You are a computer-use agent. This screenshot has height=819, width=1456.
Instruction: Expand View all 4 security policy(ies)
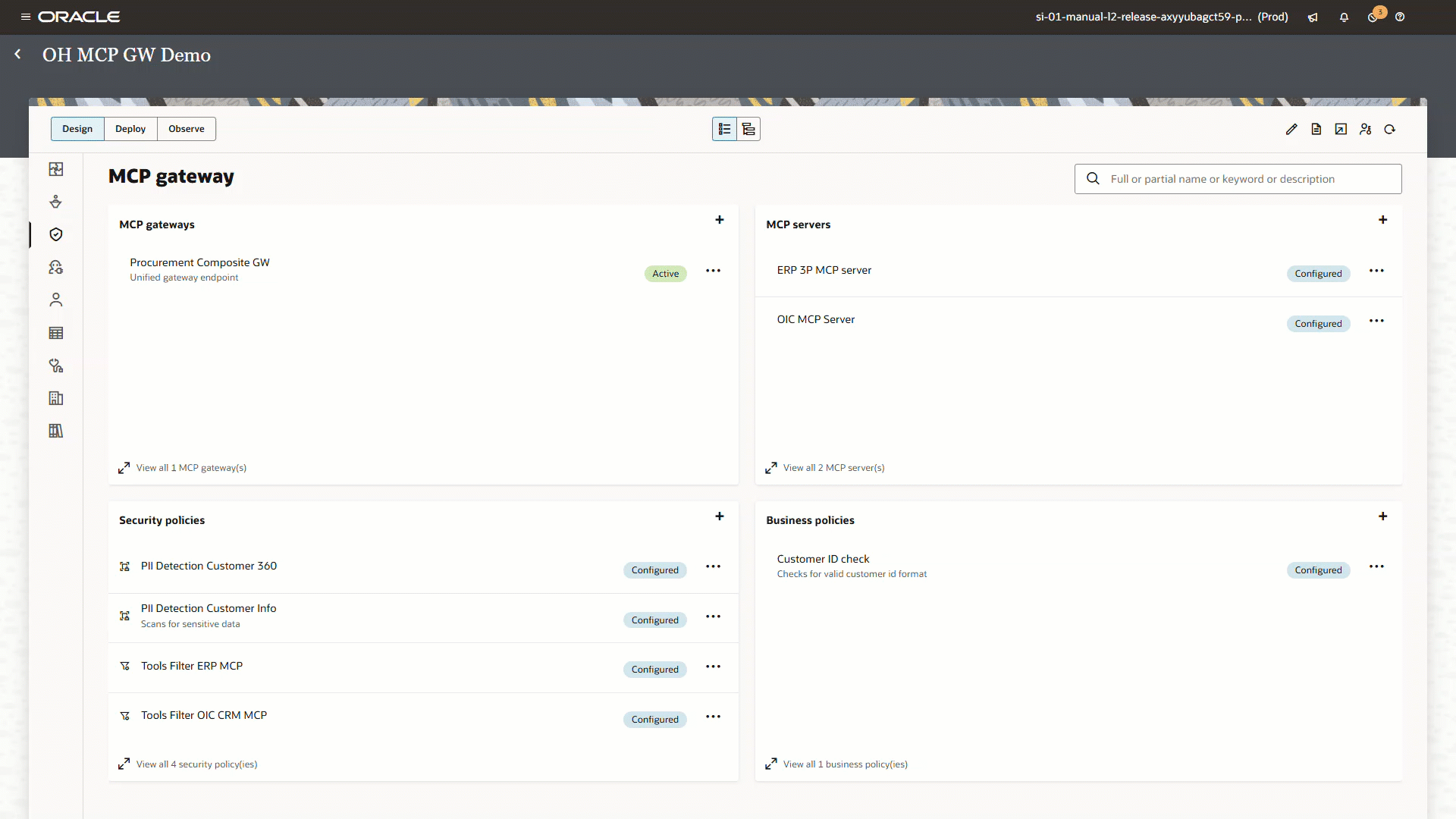point(188,764)
